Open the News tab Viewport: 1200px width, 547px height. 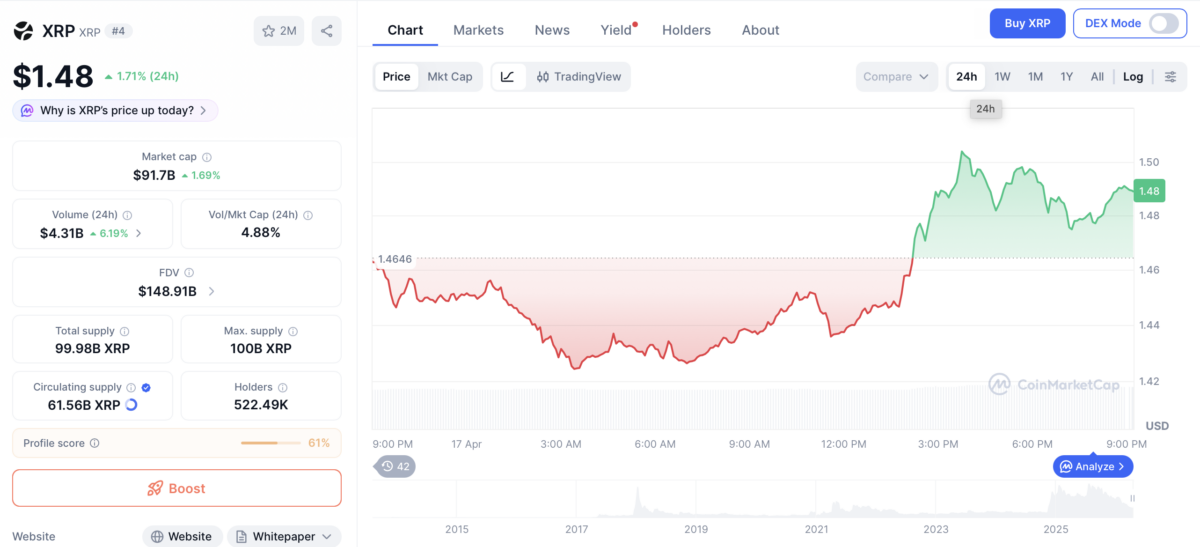552,30
